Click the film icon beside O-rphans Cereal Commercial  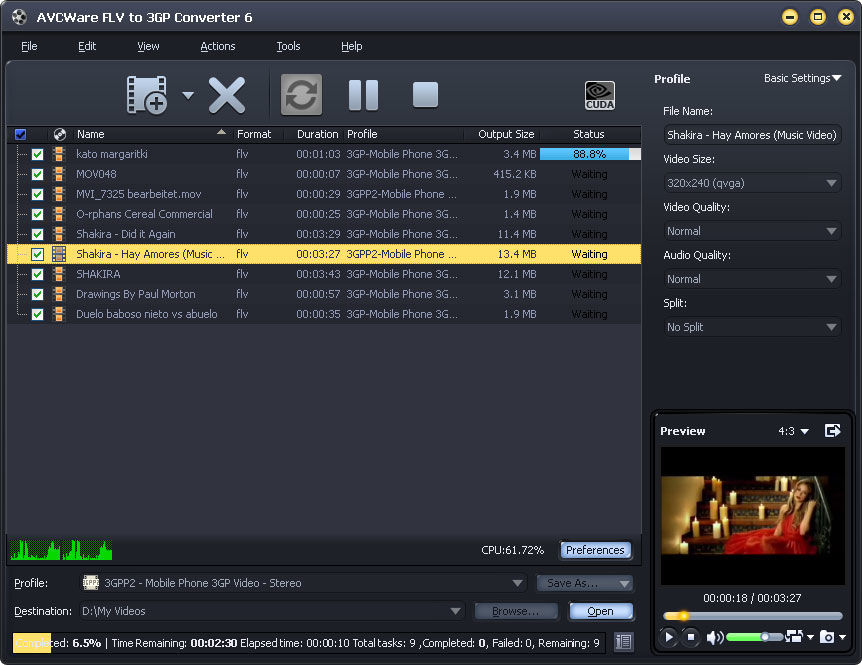click(x=59, y=214)
